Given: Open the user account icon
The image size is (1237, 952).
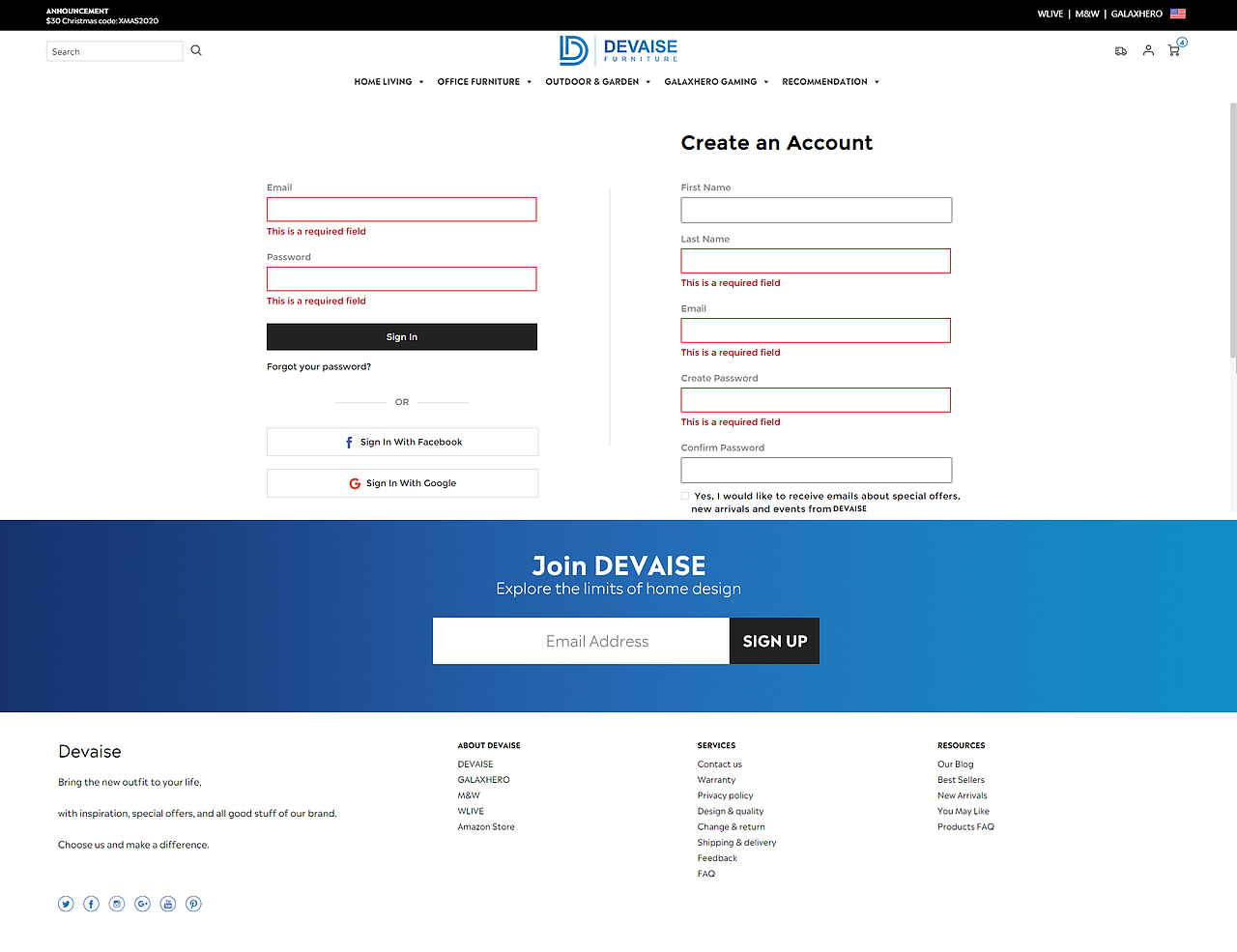Looking at the screenshot, I should pyautogui.click(x=1148, y=50).
